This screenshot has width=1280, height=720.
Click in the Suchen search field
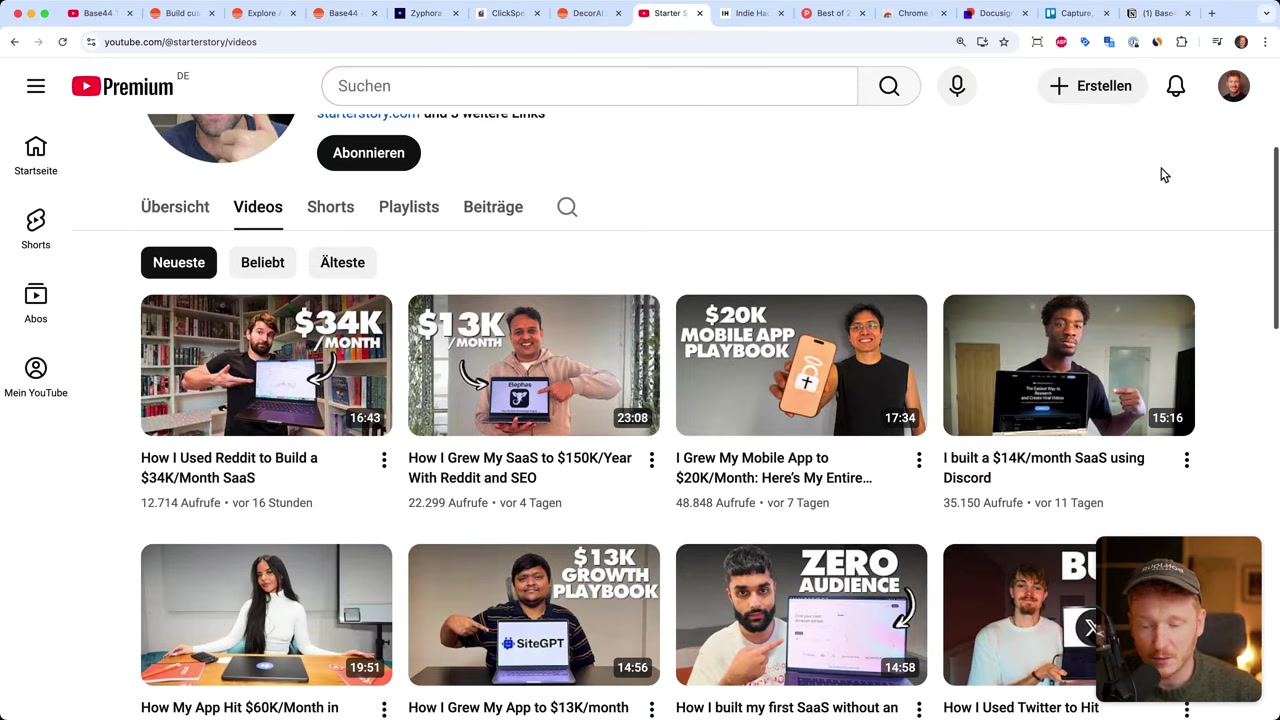pos(590,86)
